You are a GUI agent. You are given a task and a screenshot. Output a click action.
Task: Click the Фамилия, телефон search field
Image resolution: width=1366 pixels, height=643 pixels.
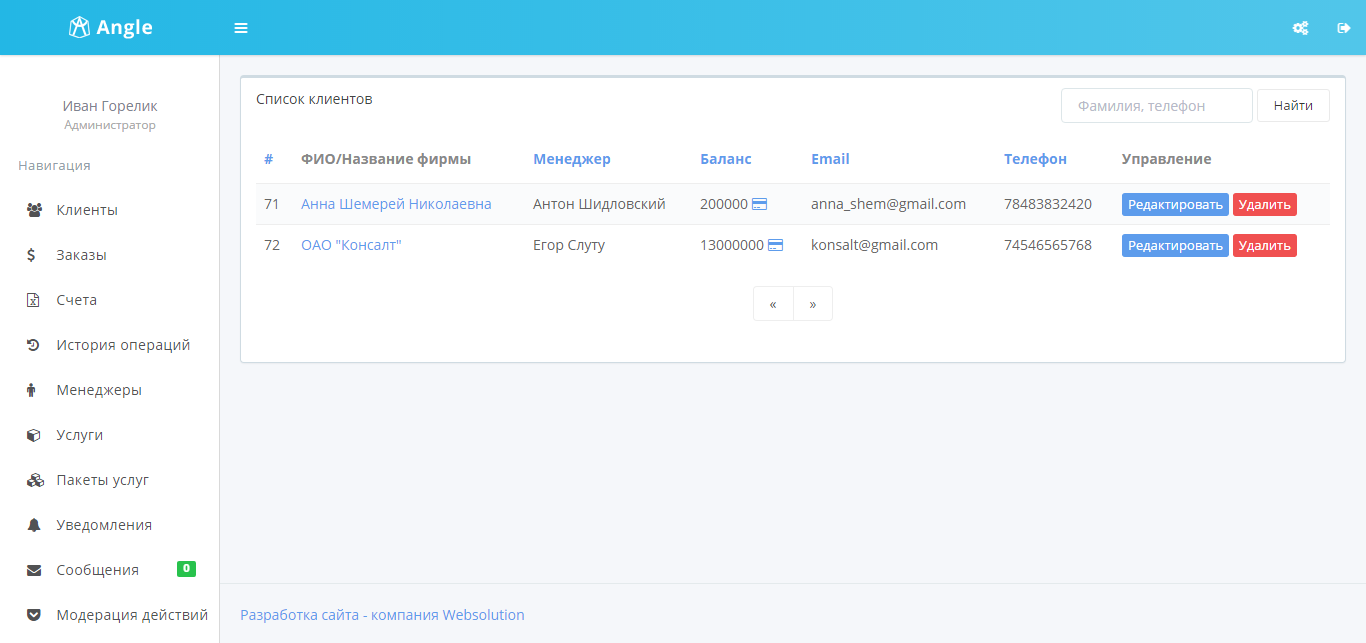click(x=1156, y=105)
